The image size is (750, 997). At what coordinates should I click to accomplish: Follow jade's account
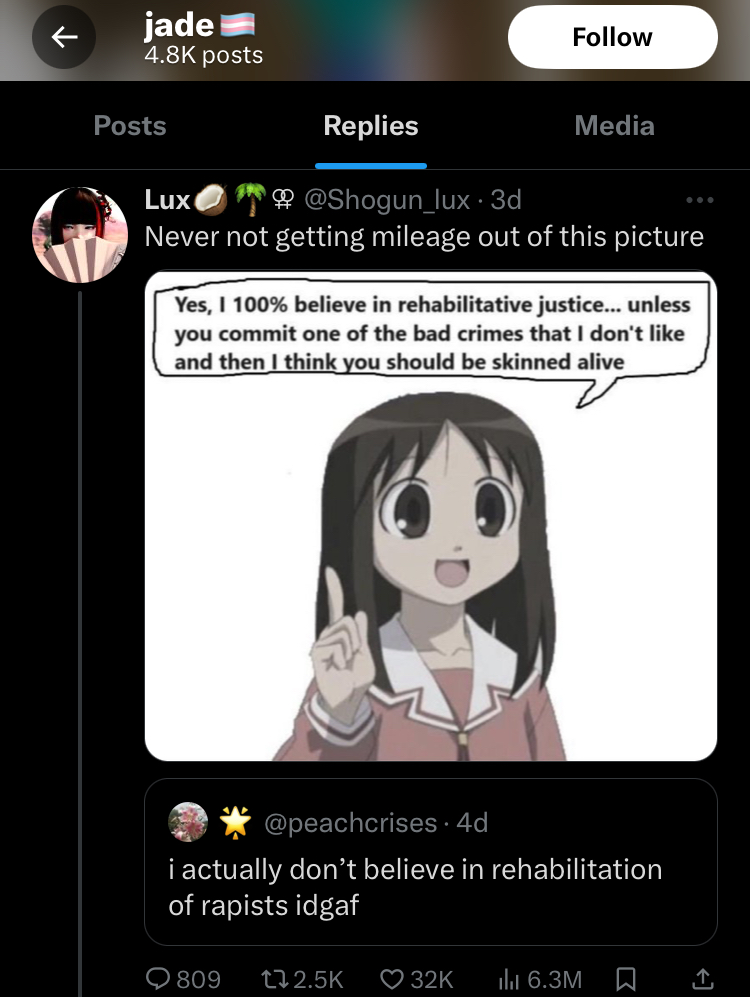click(613, 37)
